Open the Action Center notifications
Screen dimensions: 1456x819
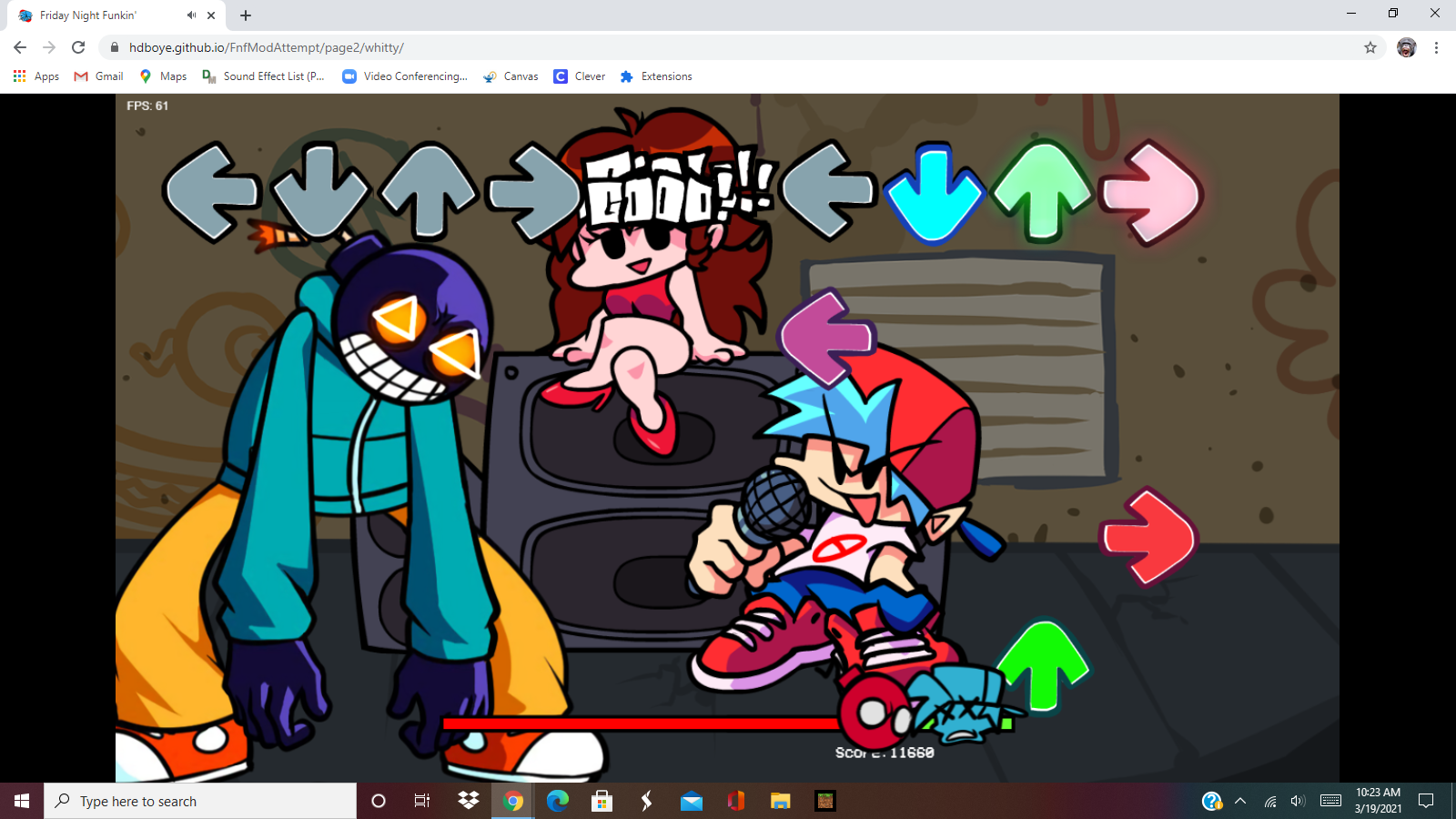[1426, 801]
